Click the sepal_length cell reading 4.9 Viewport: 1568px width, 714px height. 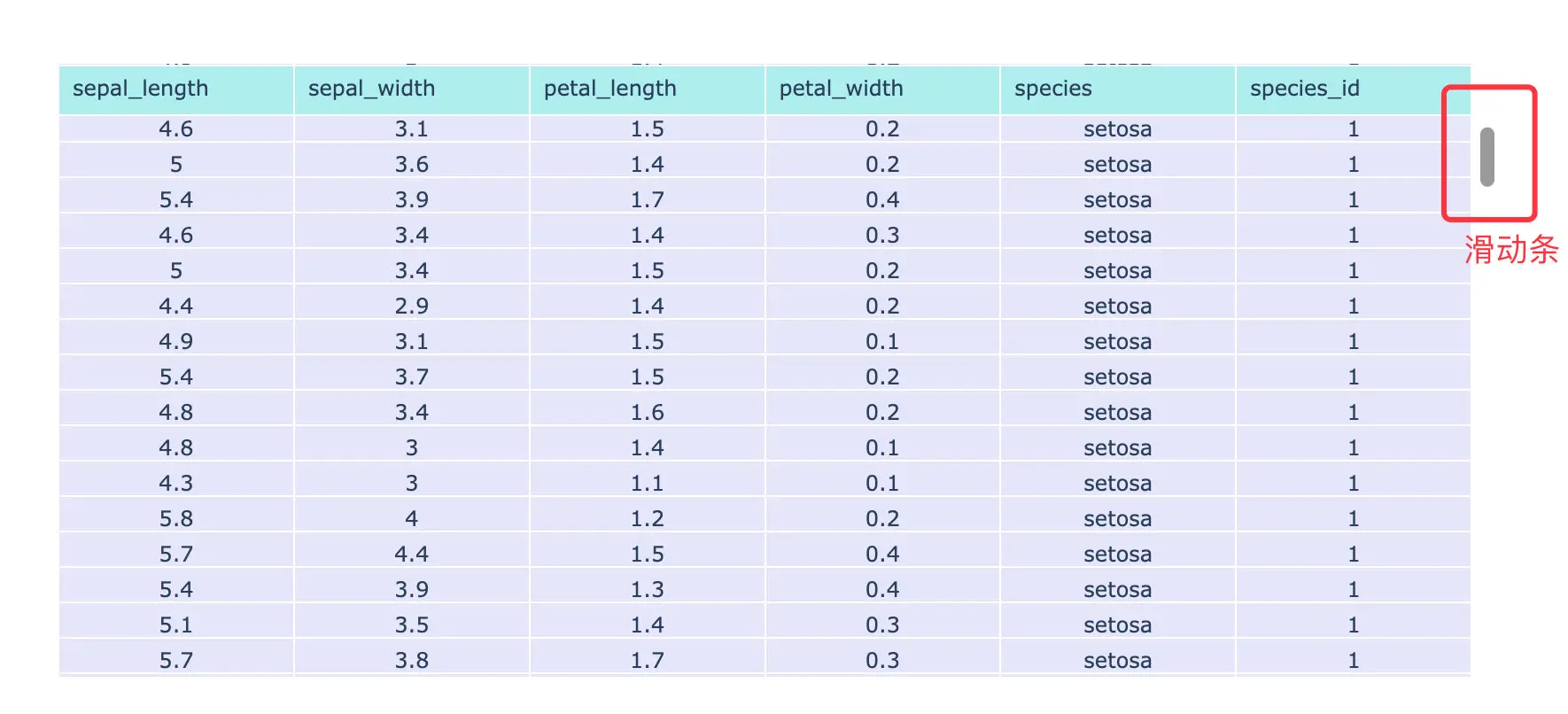pyautogui.click(x=175, y=342)
